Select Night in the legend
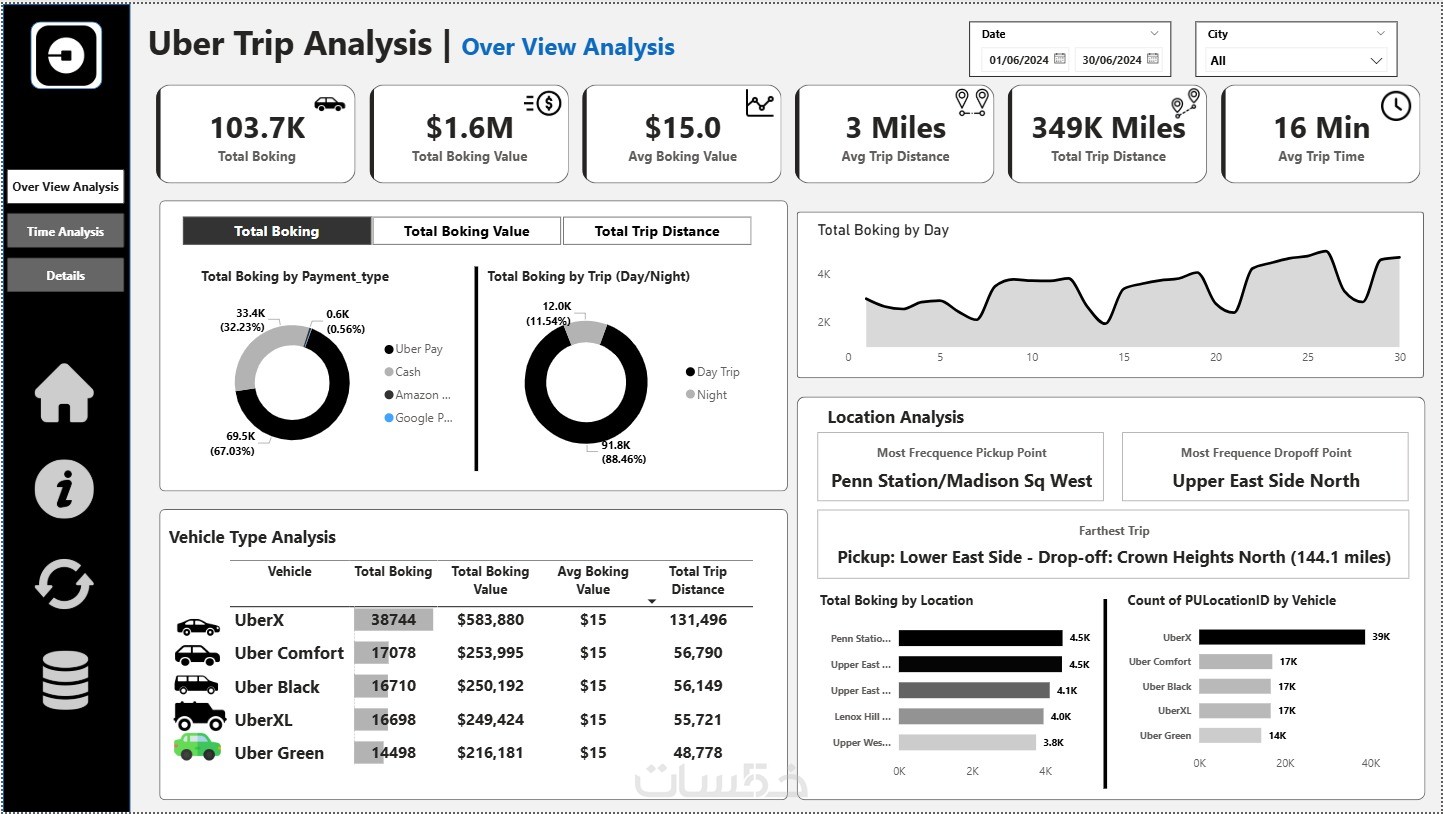The height and width of the screenshot is (814, 1443). (706, 395)
